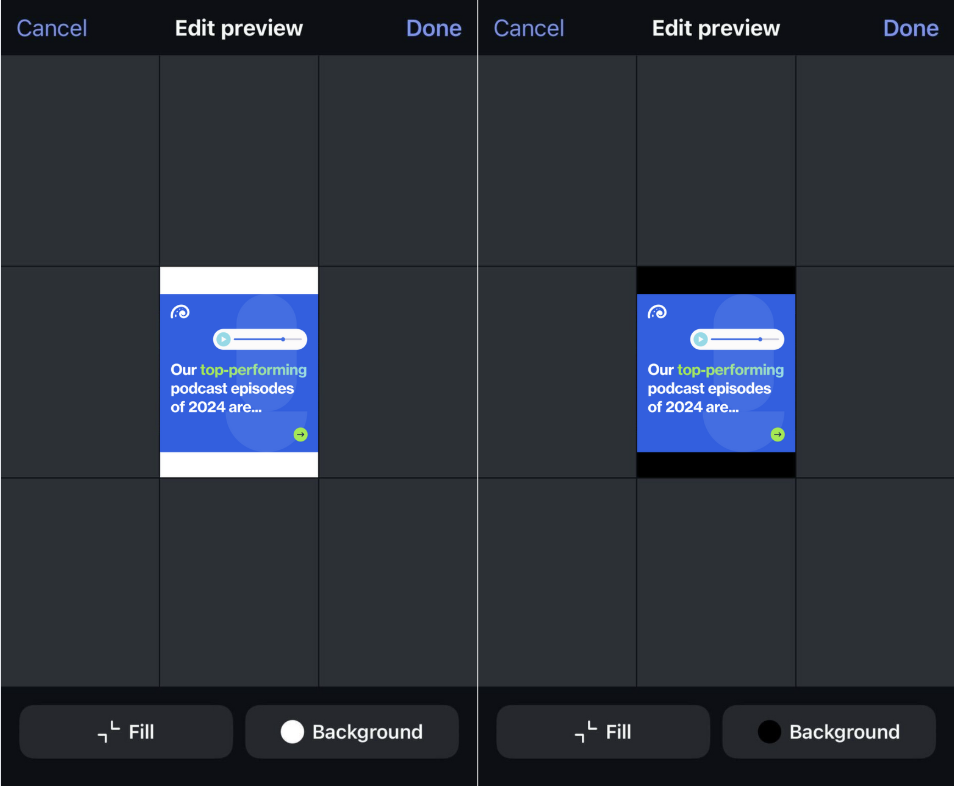Viewport: 954px width, 786px height.
Task: Click an empty grid cell beside the post
Action: pyautogui.click(x=80, y=370)
